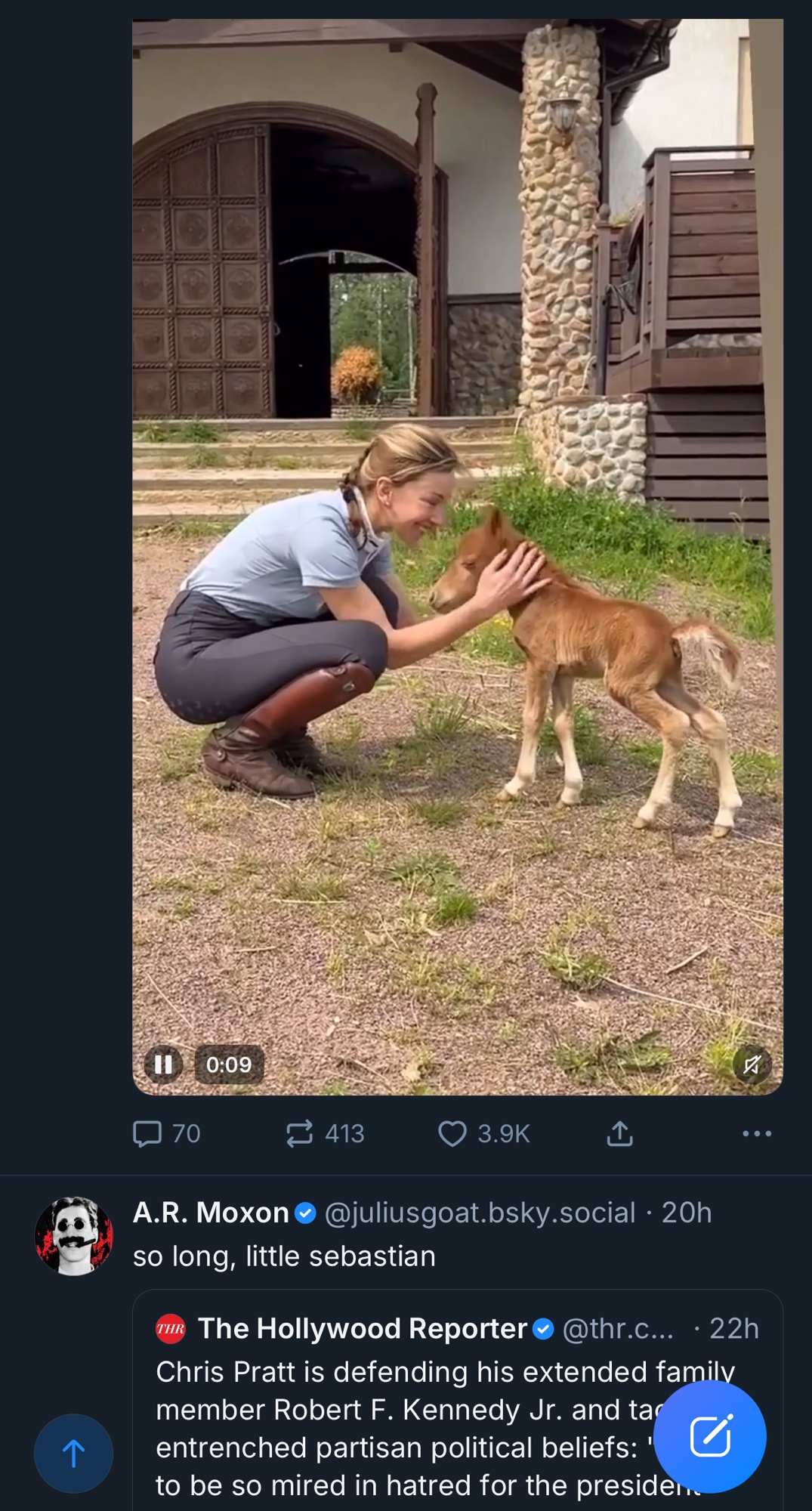812x1511 pixels.
Task: Tap the scroll-to-top arrow button
Action: point(73,1453)
